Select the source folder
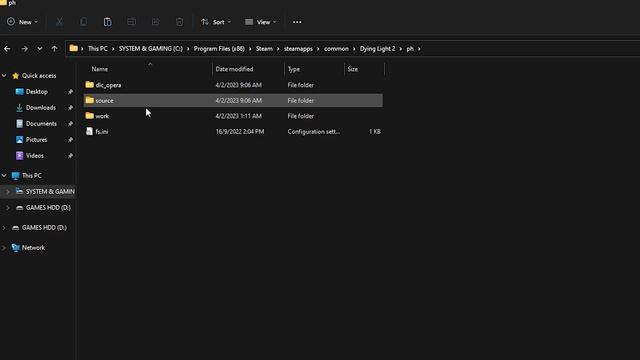 pyautogui.click(x=233, y=100)
